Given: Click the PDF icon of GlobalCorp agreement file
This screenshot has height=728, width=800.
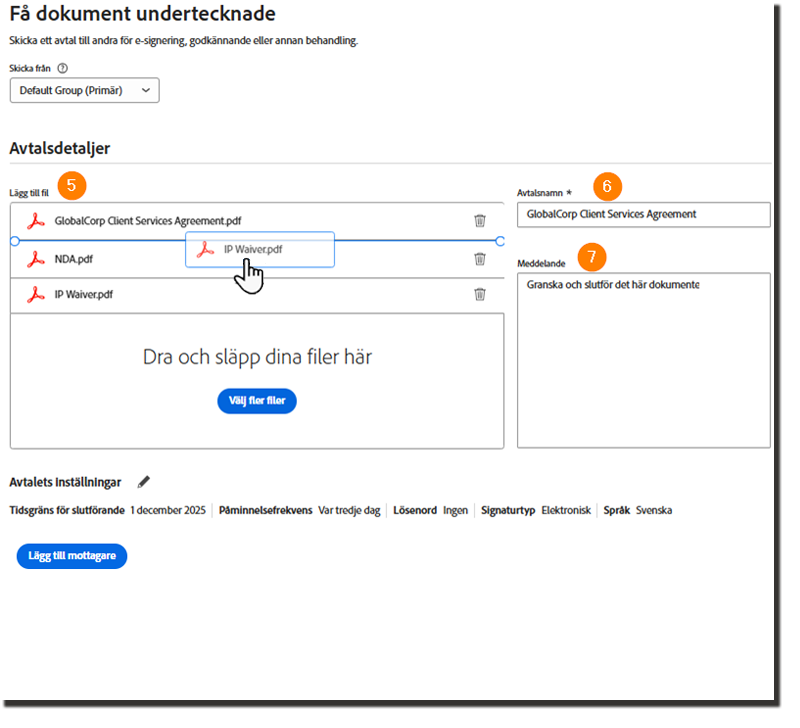Looking at the screenshot, I should (x=36, y=221).
